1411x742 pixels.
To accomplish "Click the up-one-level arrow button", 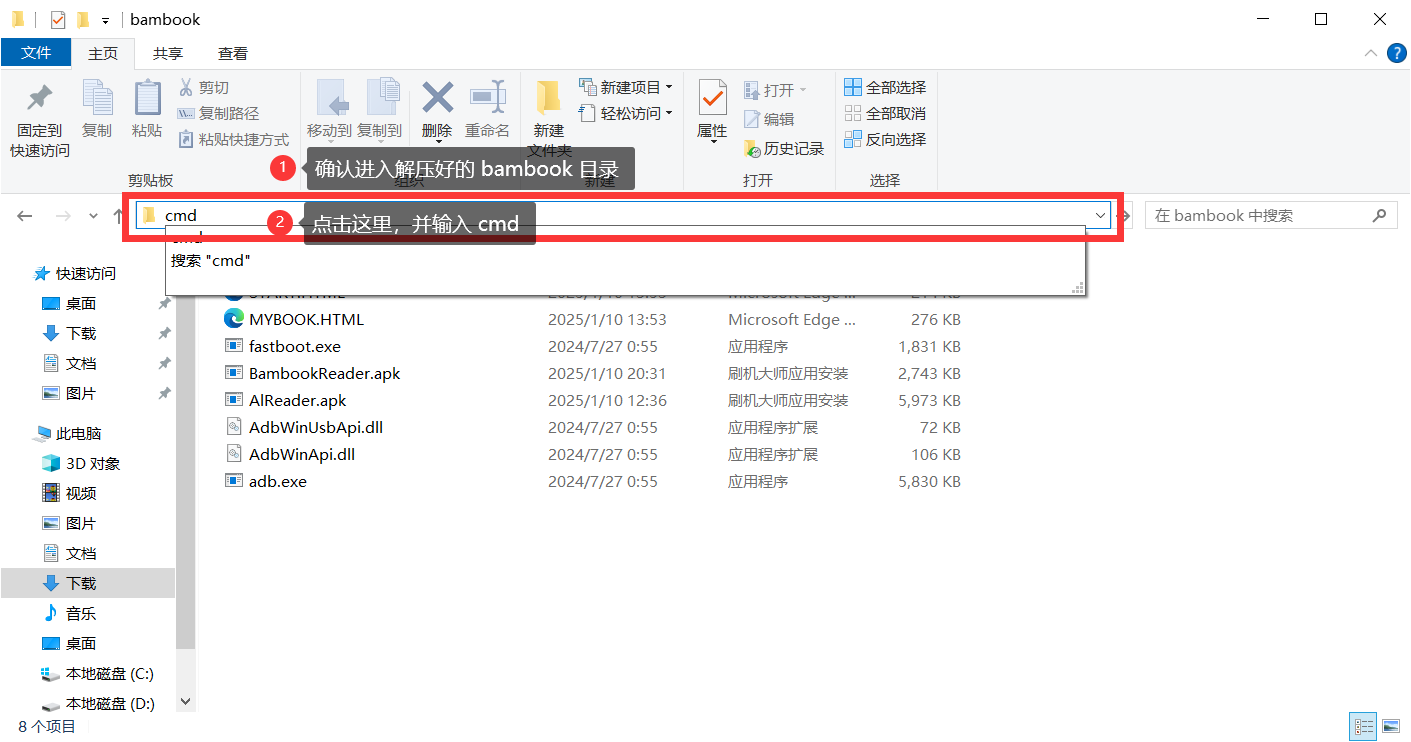I will click(118, 215).
